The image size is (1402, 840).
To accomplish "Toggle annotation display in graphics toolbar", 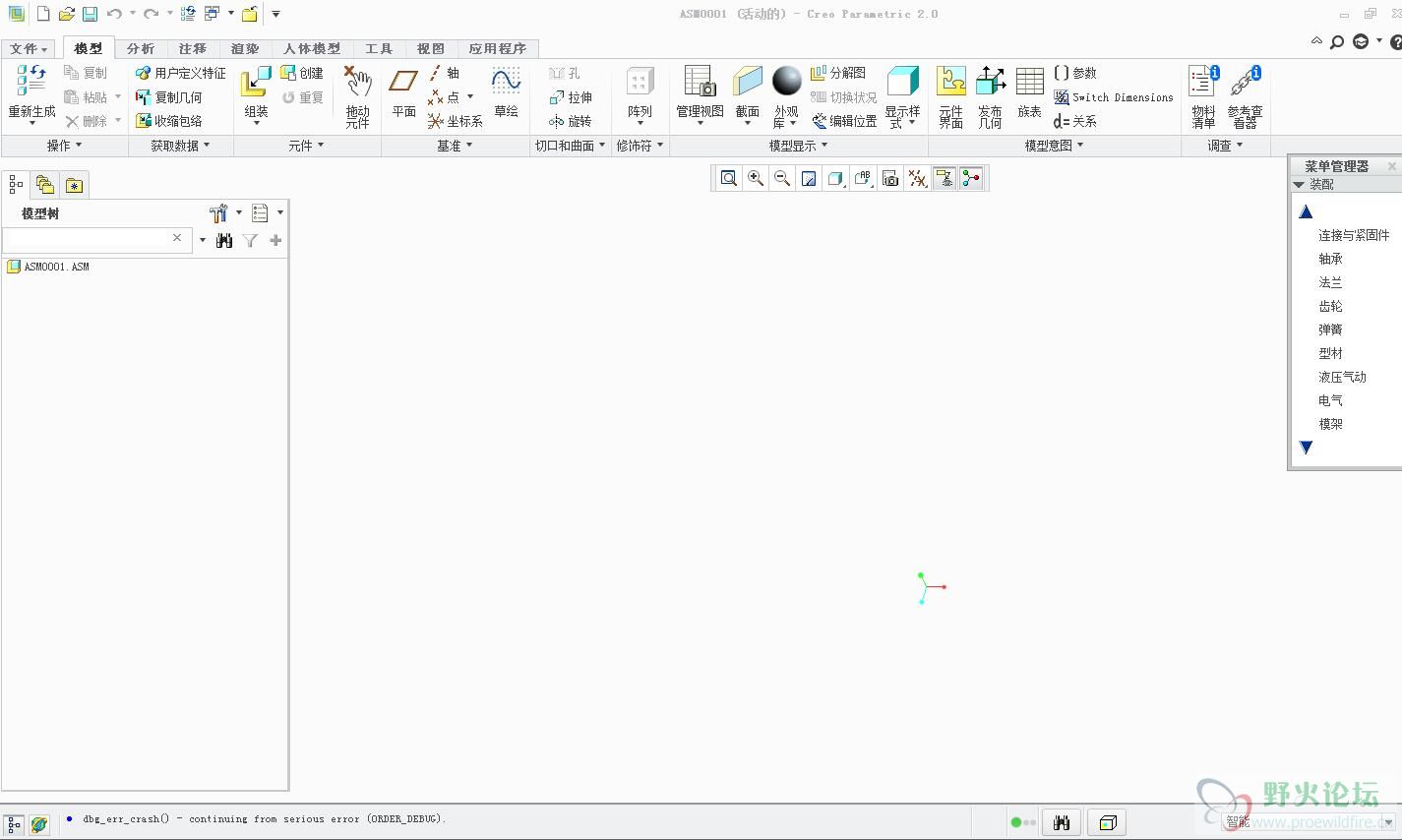I will pos(945,178).
